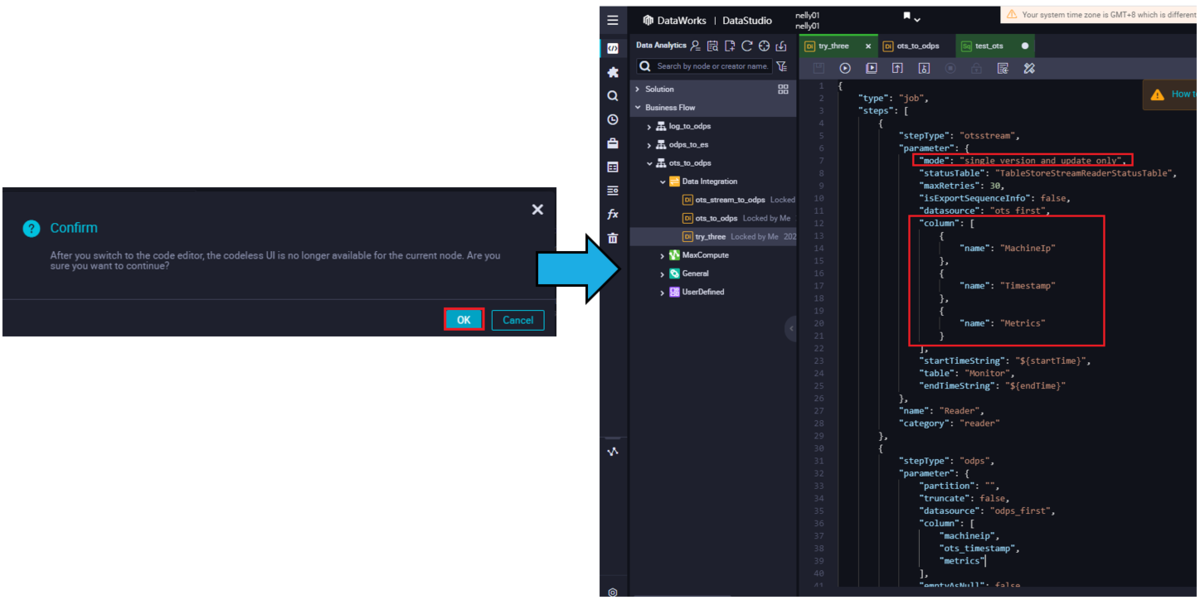Open the waveform icon near sidebar bottom
The height and width of the screenshot is (600, 1200).
pyautogui.click(x=613, y=452)
